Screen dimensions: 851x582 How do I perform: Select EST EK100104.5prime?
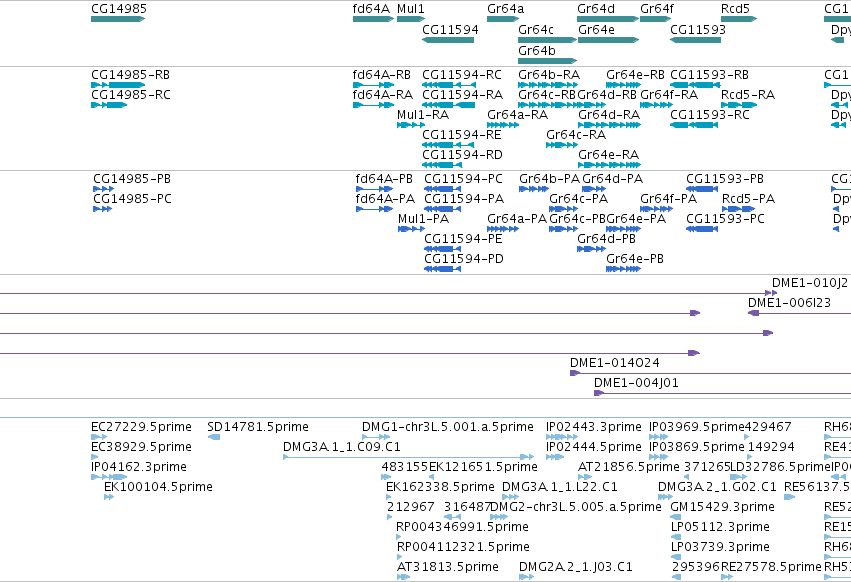(109, 497)
